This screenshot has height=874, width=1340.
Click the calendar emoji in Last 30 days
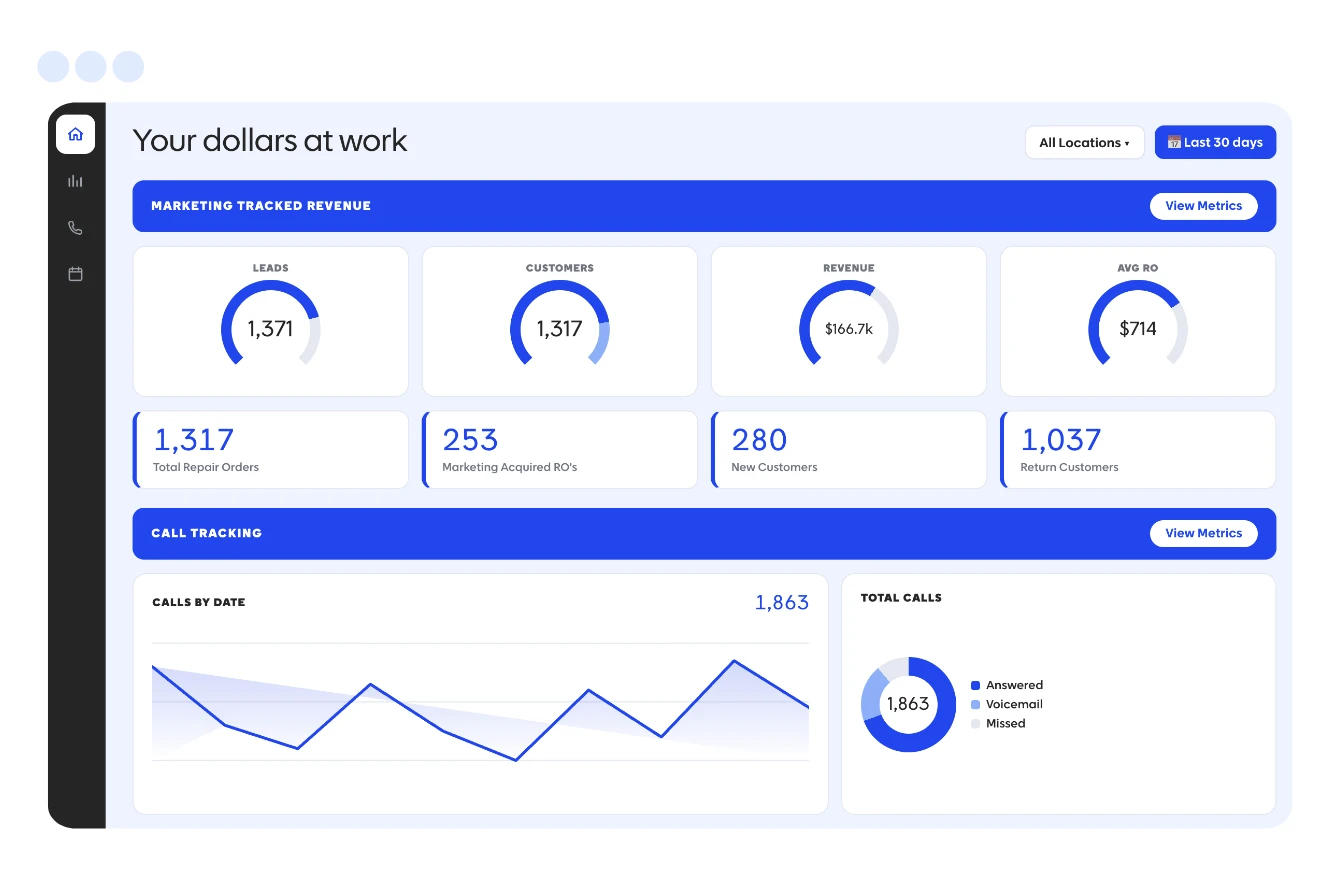tap(1175, 142)
